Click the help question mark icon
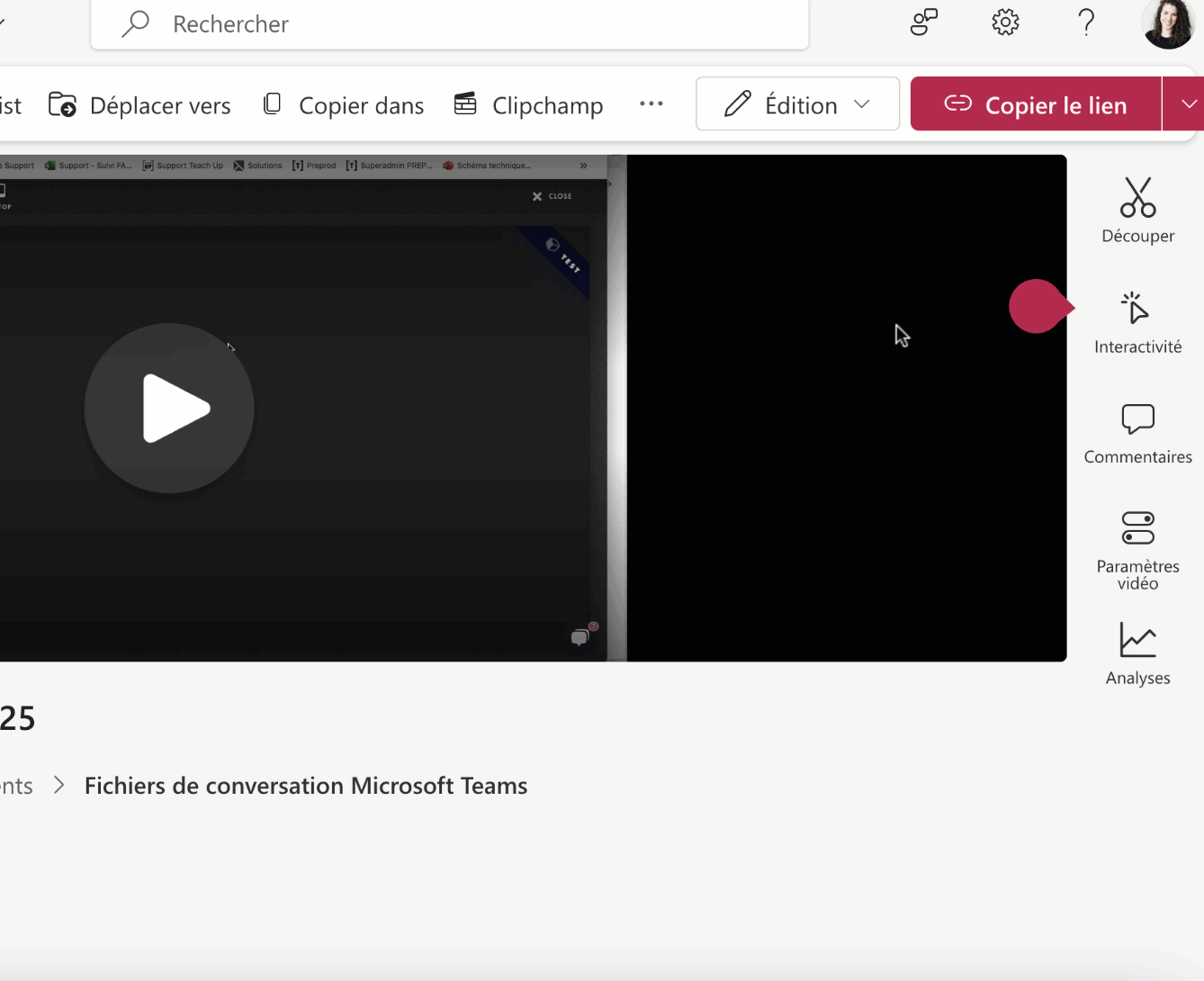 (1086, 22)
